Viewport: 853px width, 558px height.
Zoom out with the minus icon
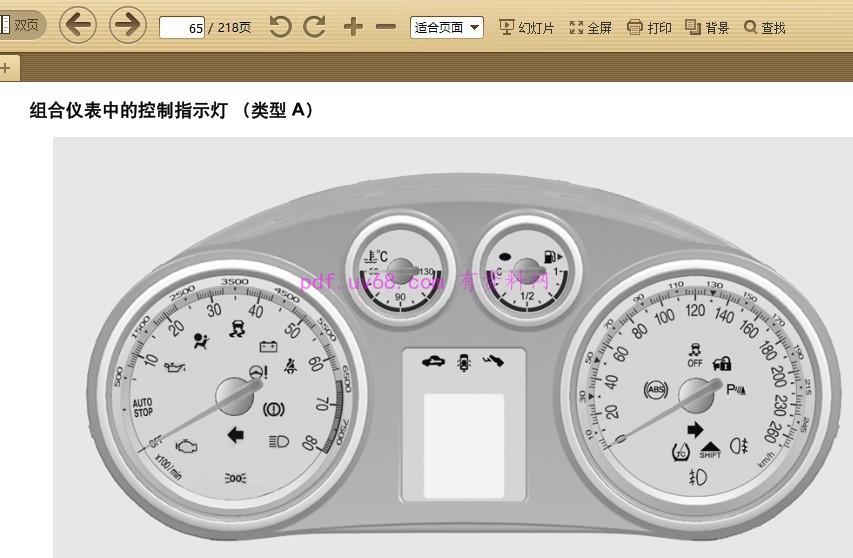click(385, 27)
